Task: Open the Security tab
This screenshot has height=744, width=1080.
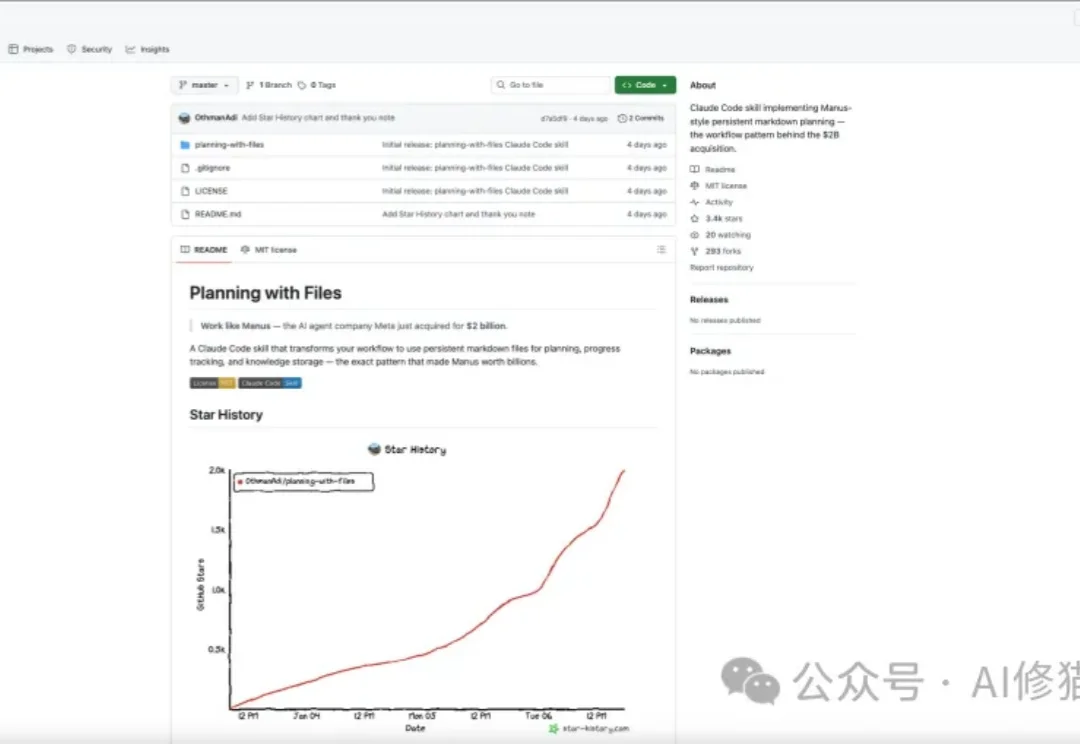Action: pyautogui.click(x=90, y=49)
